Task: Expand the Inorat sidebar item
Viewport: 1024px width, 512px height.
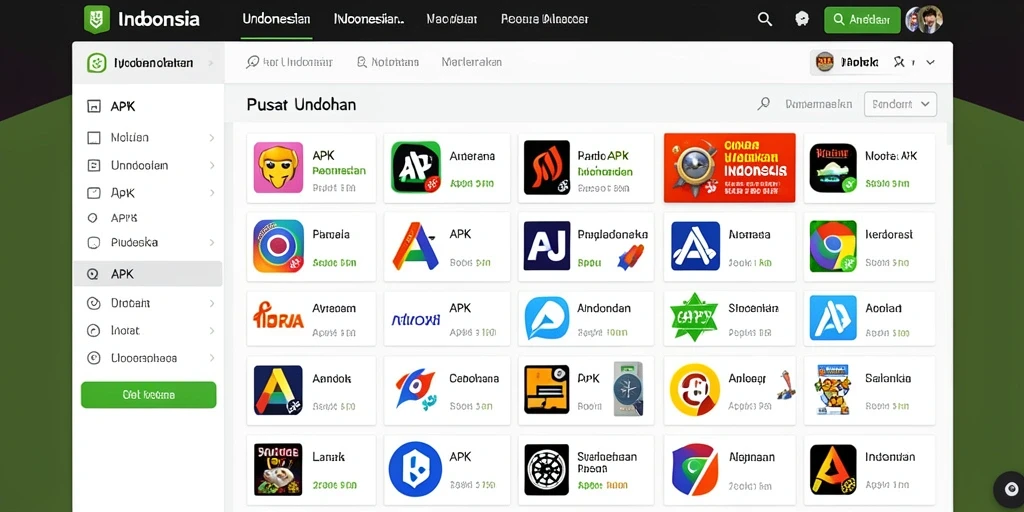Action: [x=212, y=331]
